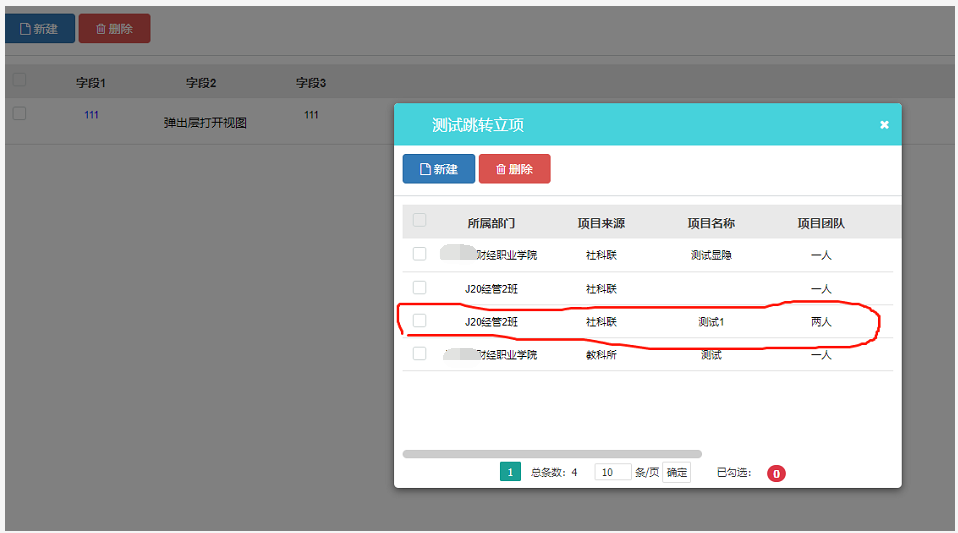Check the row with project name 测试显隐
The width and height of the screenshot is (958, 533).
pyautogui.click(x=419, y=254)
